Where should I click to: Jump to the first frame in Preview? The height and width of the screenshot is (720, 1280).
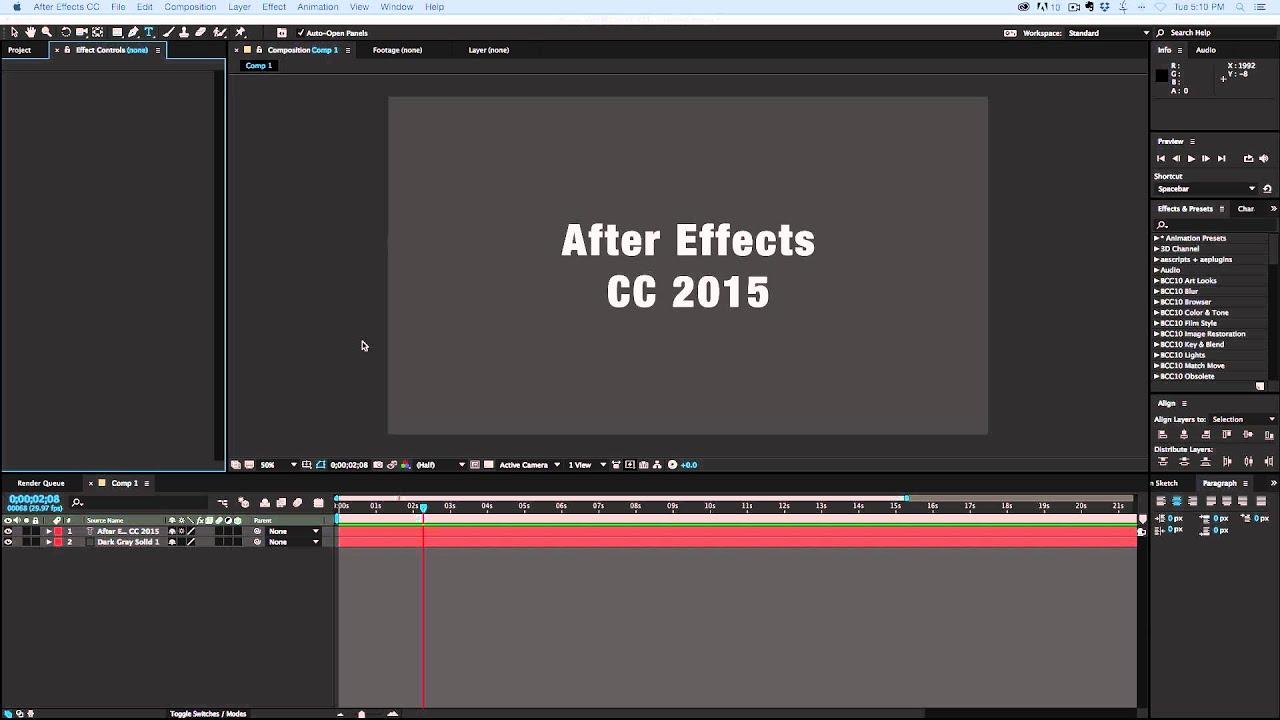(x=1161, y=159)
